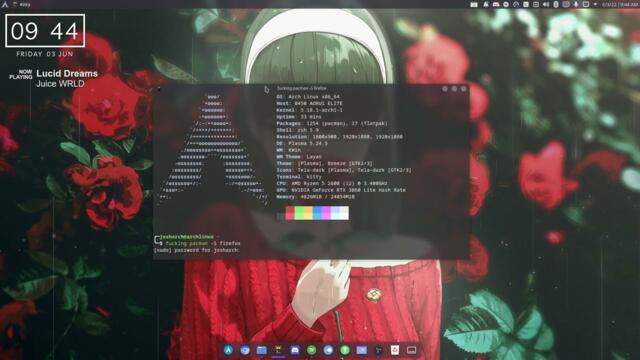Screen dimensions: 640x360
Task: Open the volume speaker icon in the tray
Action: click(546, 4)
